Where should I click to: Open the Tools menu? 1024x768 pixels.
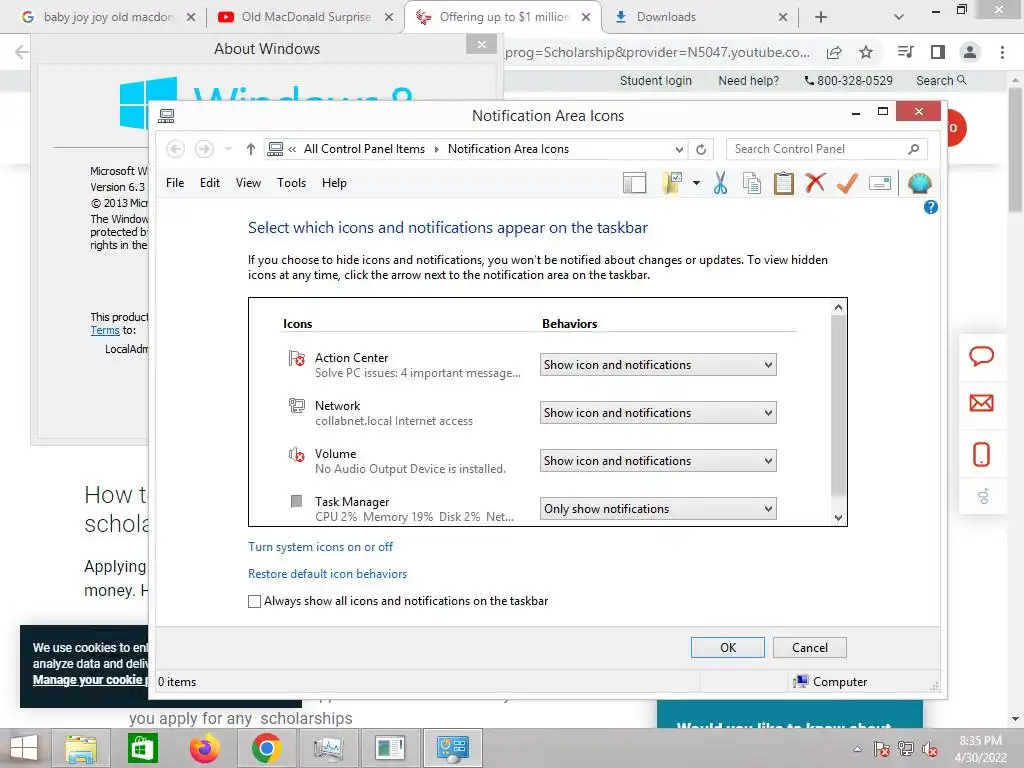pos(291,184)
